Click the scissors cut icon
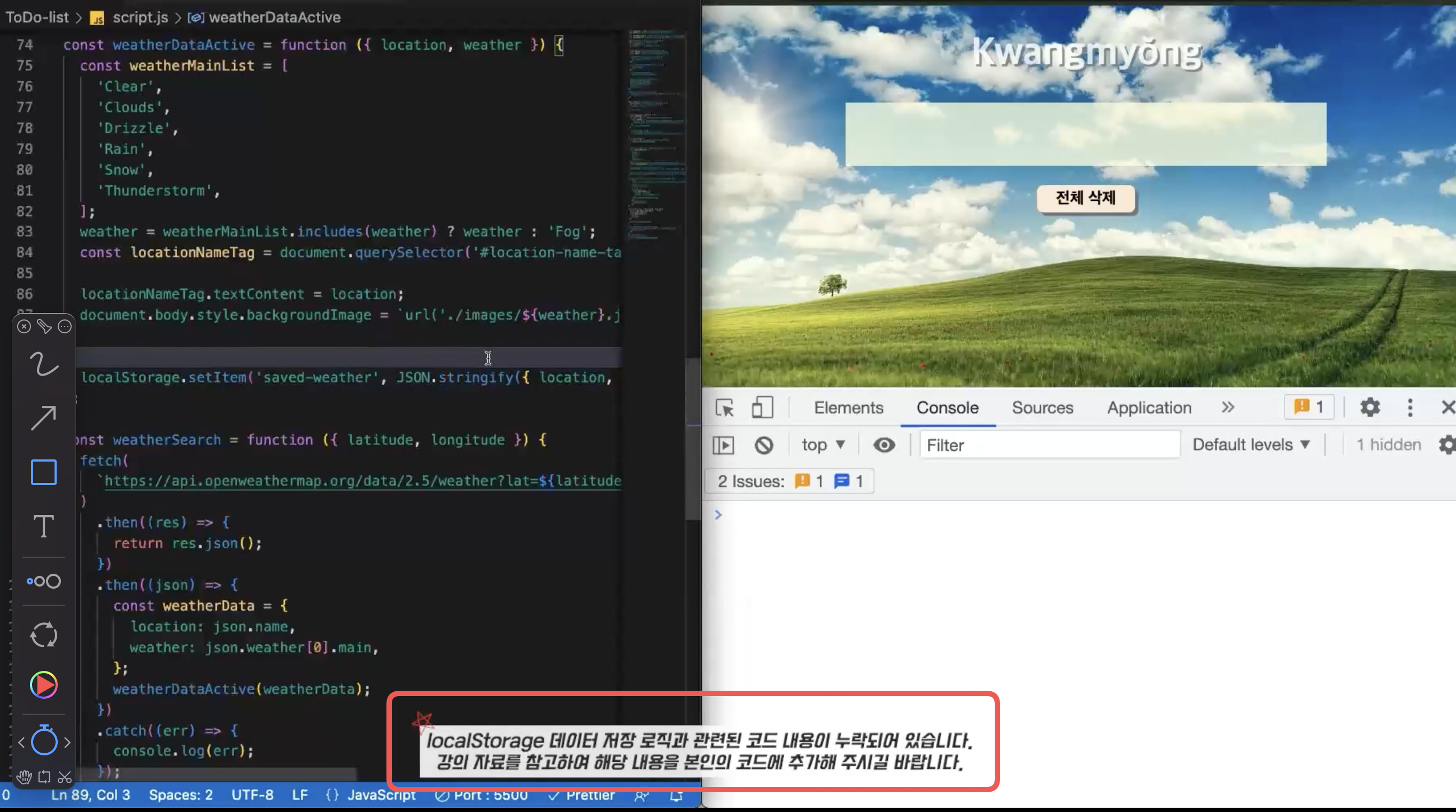Screen dimensions: 1456x812 (x=65, y=777)
